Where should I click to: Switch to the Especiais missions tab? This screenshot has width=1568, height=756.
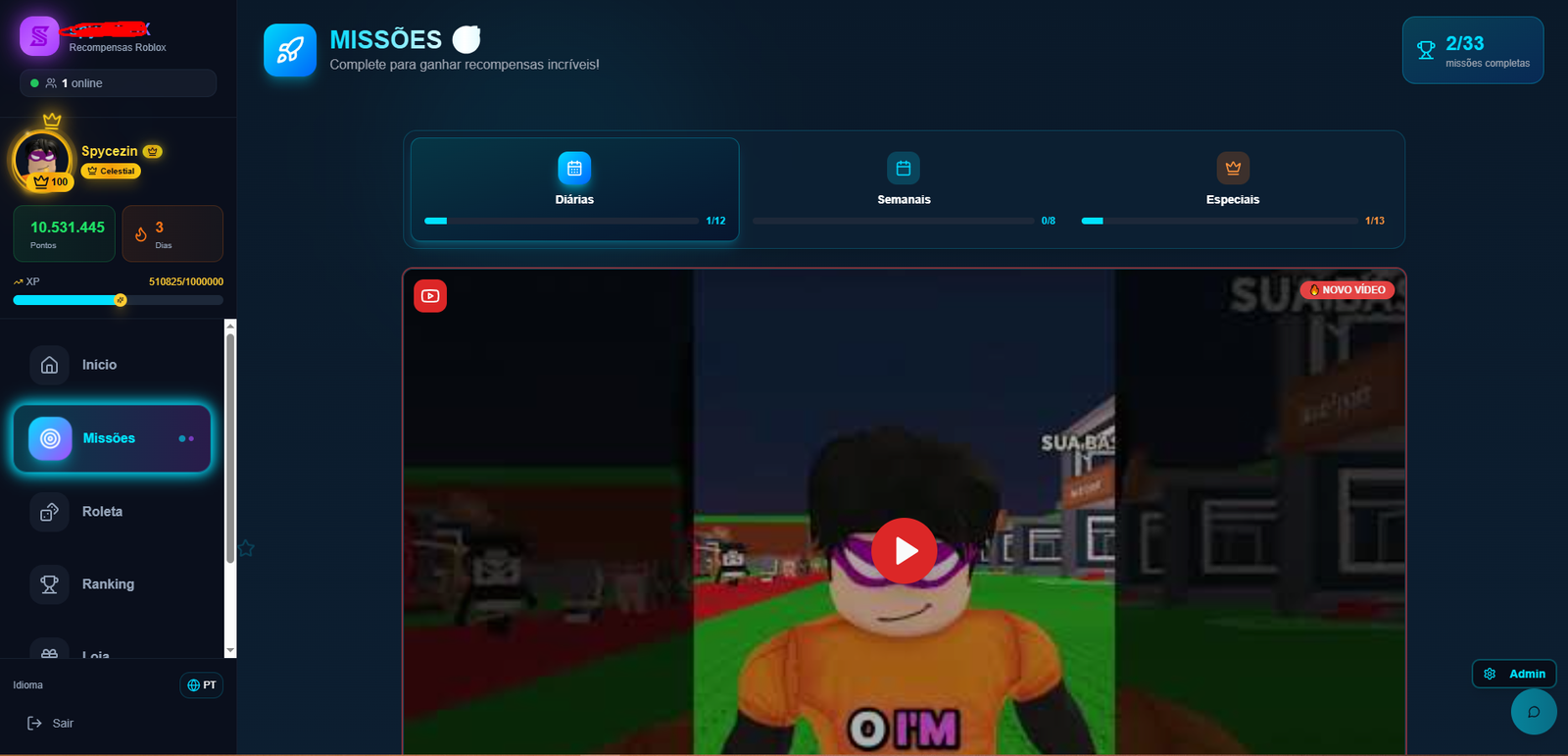tap(1233, 189)
